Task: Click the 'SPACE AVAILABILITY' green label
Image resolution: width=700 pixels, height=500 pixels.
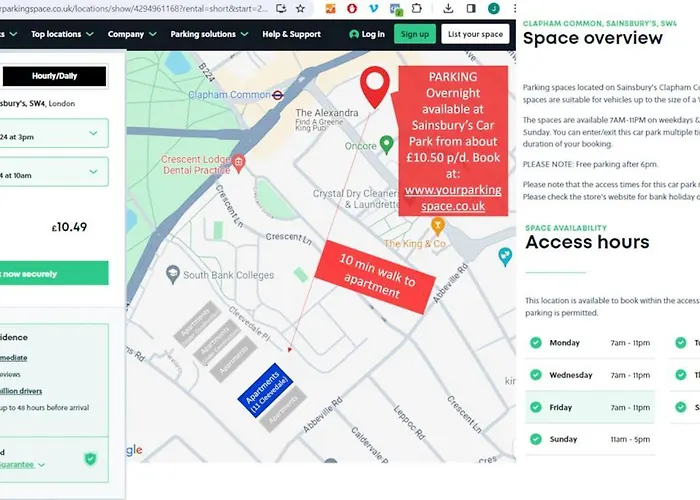Action: 566,228
